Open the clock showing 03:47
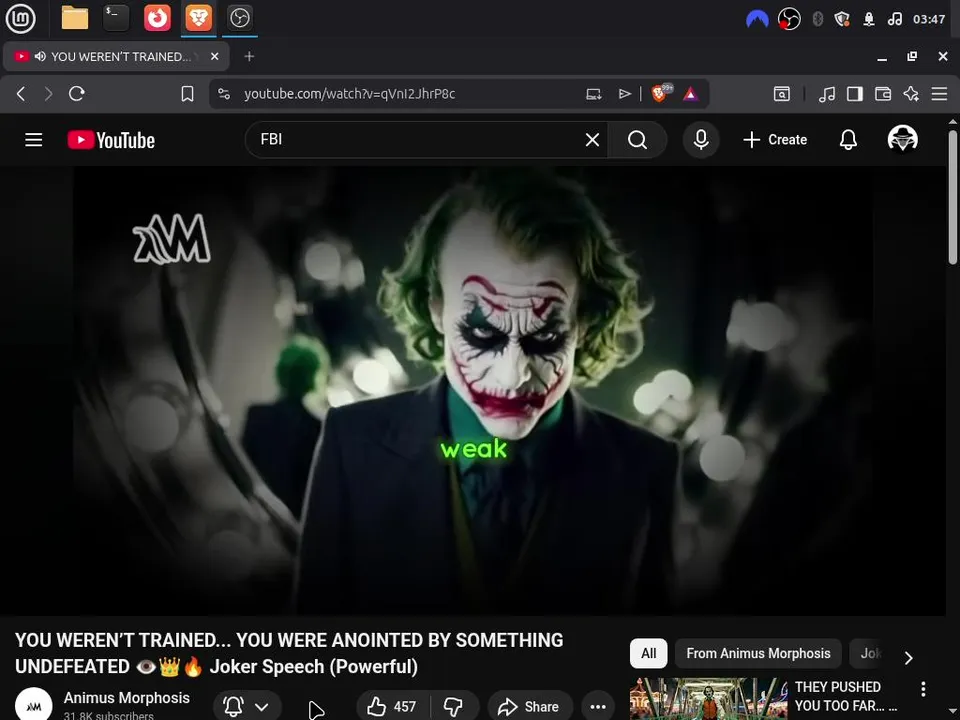This screenshot has width=960, height=720. coord(929,20)
